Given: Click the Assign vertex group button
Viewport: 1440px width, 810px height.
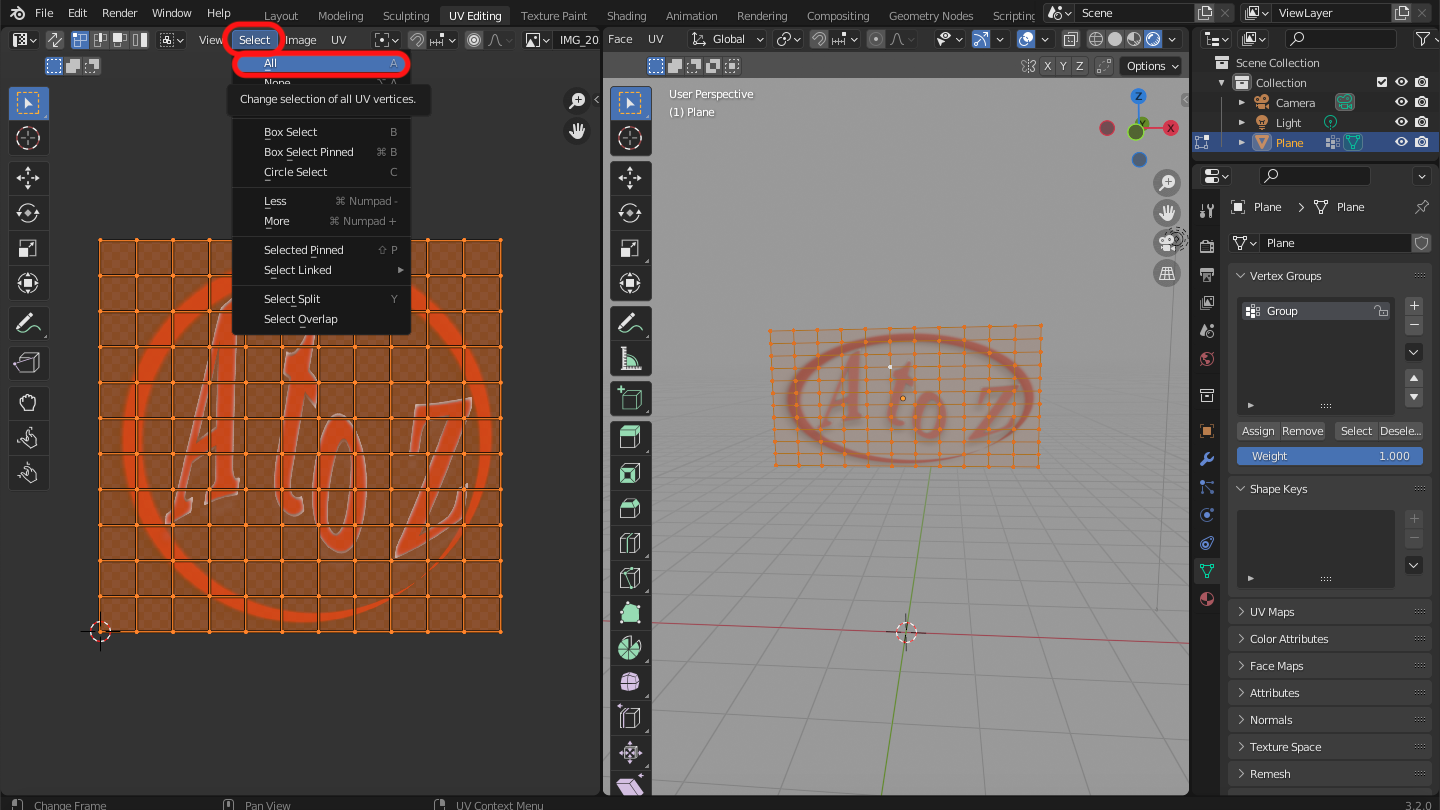Looking at the screenshot, I should [1258, 431].
